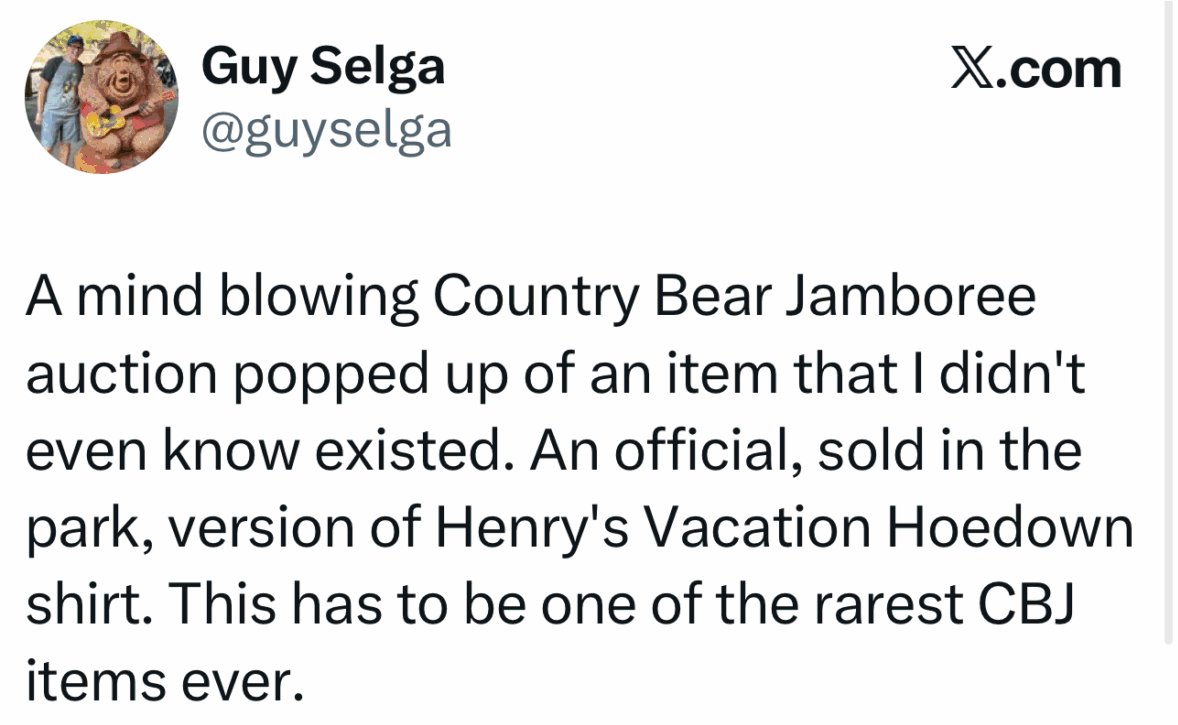
Task: Click the X.com source label
Action: [x=1035, y=70]
